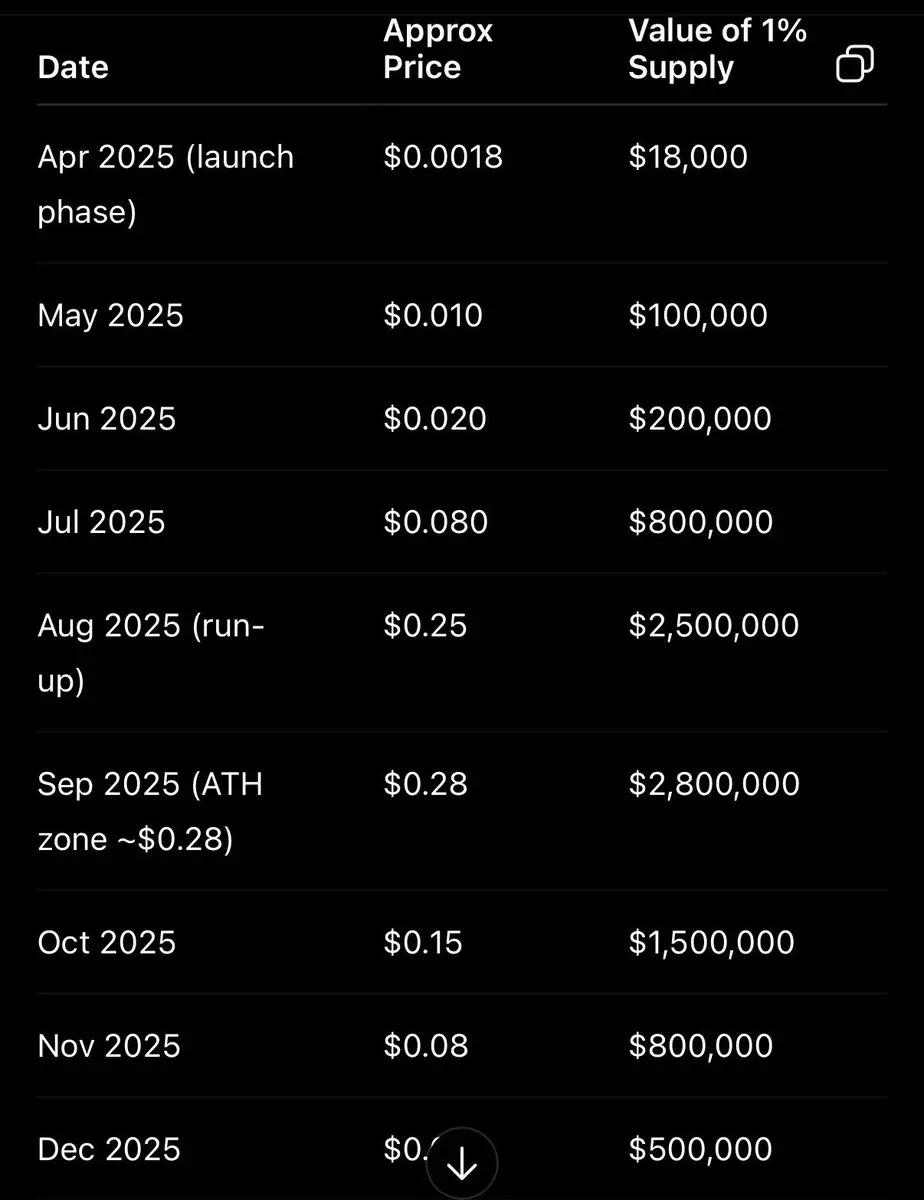Select the Jun 2025 row label
Image resolution: width=924 pixels, height=1200 pixels.
tap(107, 418)
